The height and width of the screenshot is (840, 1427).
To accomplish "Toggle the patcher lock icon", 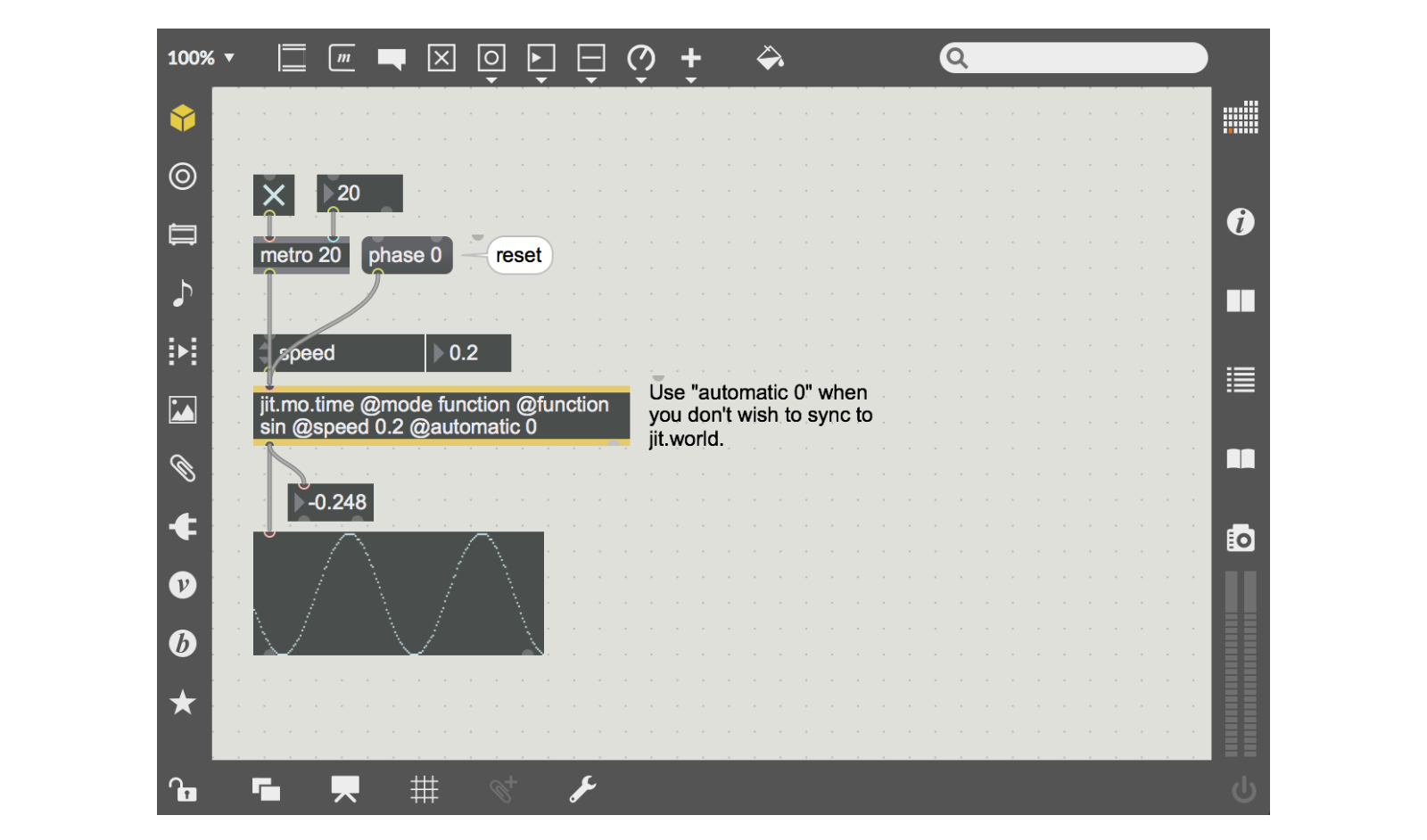I will click(183, 789).
